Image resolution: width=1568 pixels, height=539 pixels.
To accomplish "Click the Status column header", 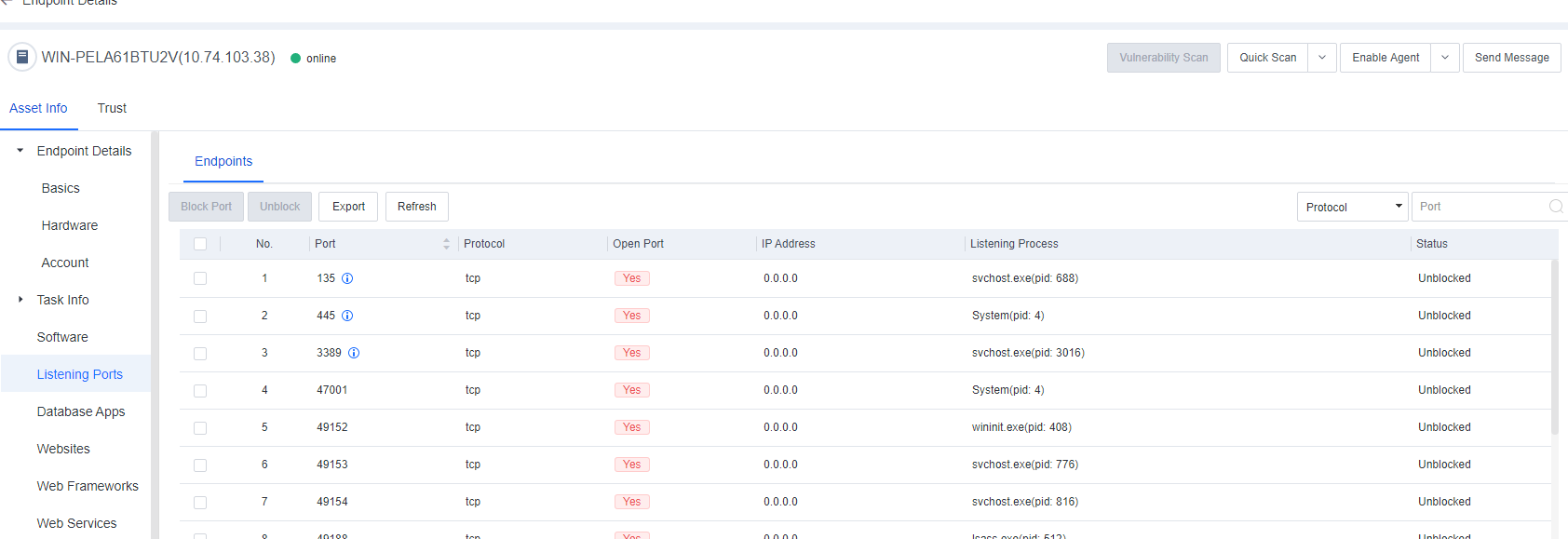I will [1432, 244].
